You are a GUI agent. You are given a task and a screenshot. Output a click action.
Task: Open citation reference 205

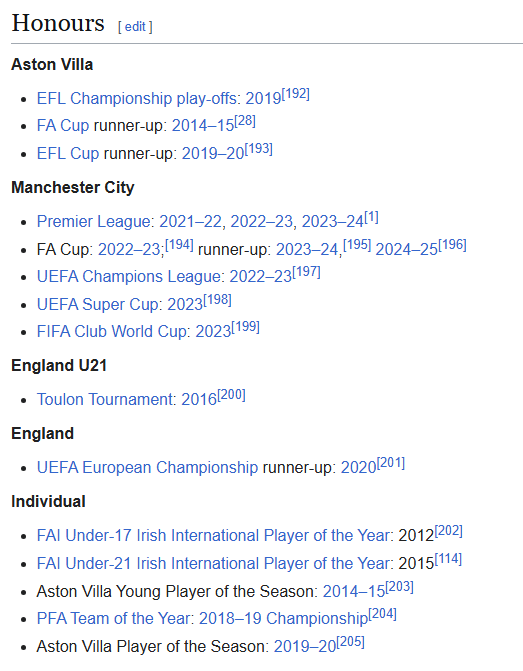351,642
